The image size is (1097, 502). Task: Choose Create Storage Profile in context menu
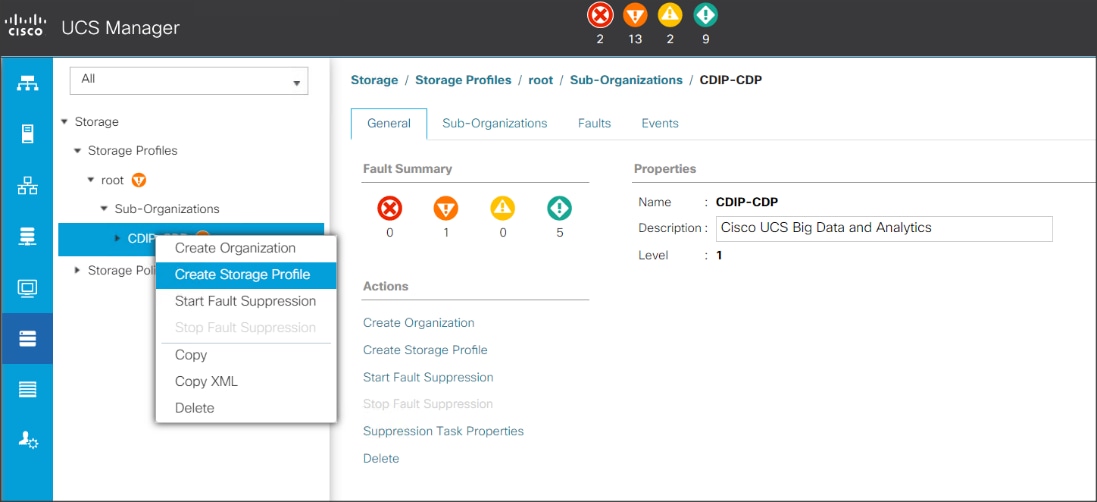[x=246, y=275]
